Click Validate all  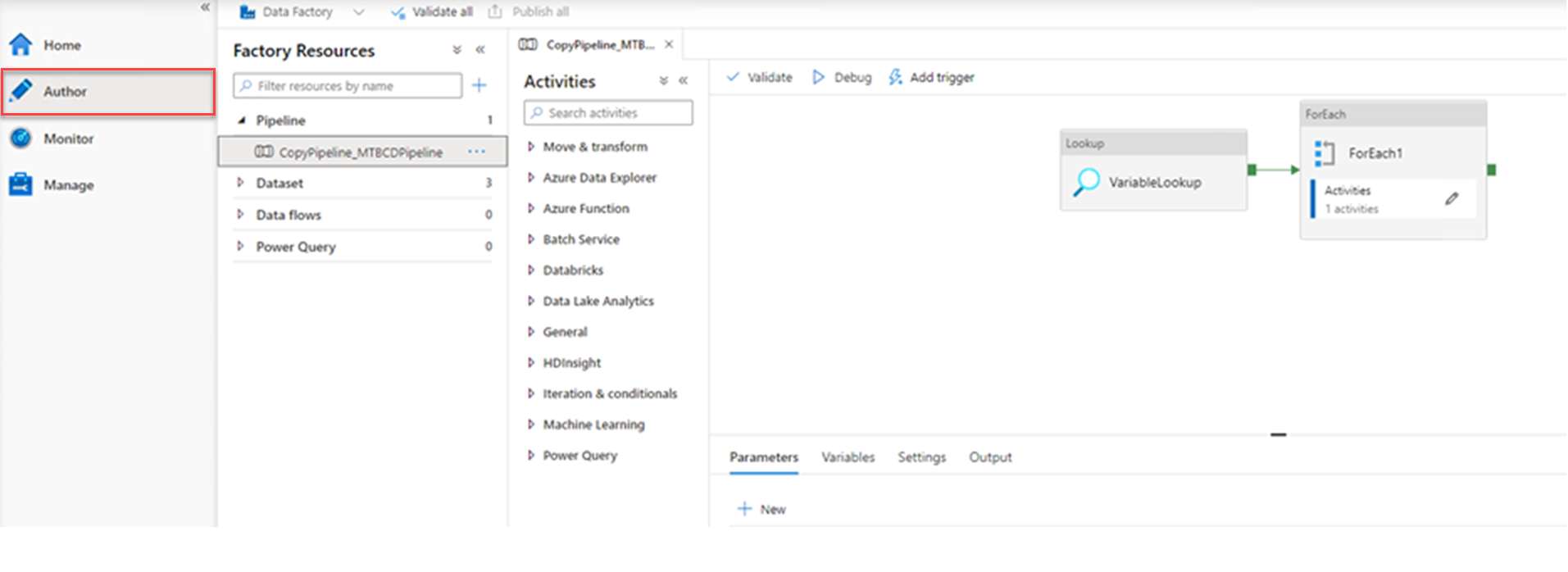coord(432,11)
